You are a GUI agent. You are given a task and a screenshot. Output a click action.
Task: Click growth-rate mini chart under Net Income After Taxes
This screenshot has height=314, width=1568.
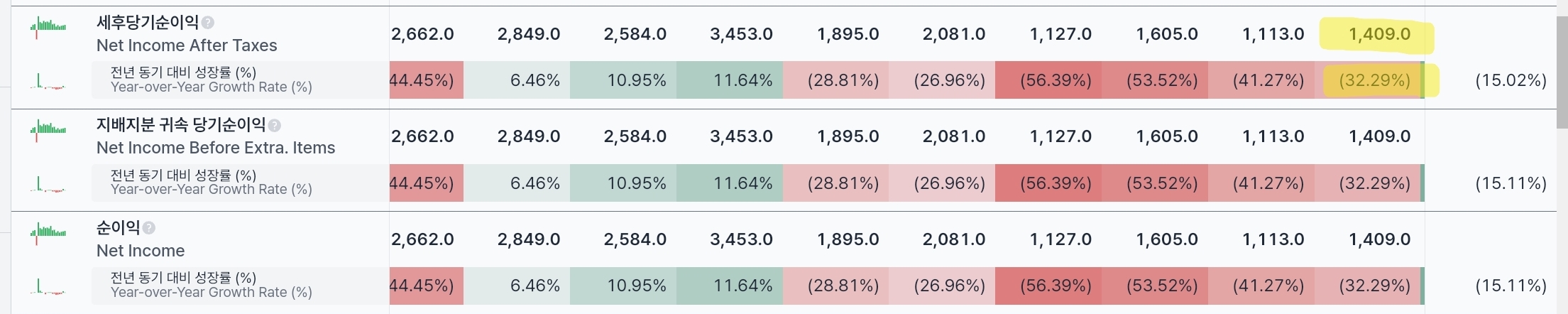coord(48,82)
